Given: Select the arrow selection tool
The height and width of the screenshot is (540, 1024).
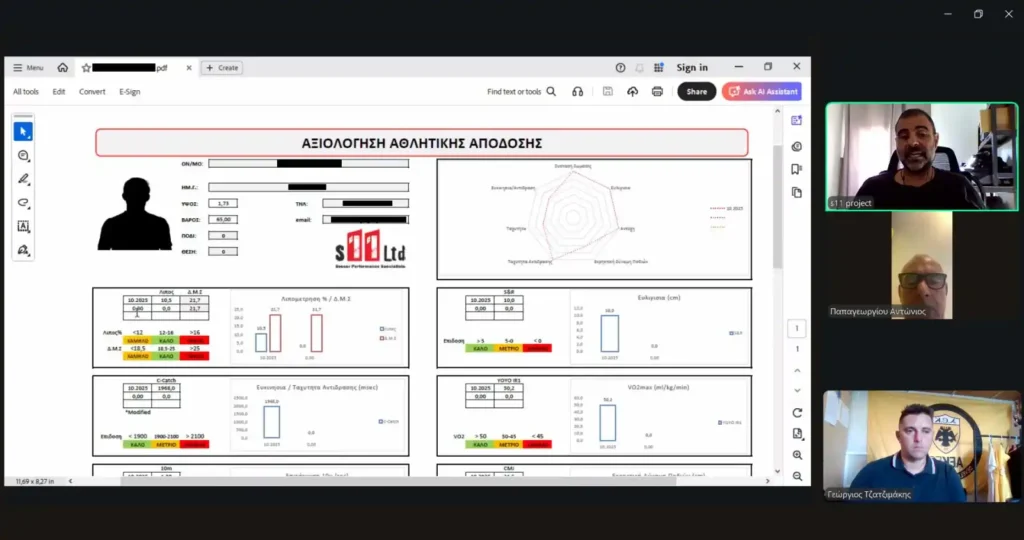Looking at the screenshot, I should (23, 132).
